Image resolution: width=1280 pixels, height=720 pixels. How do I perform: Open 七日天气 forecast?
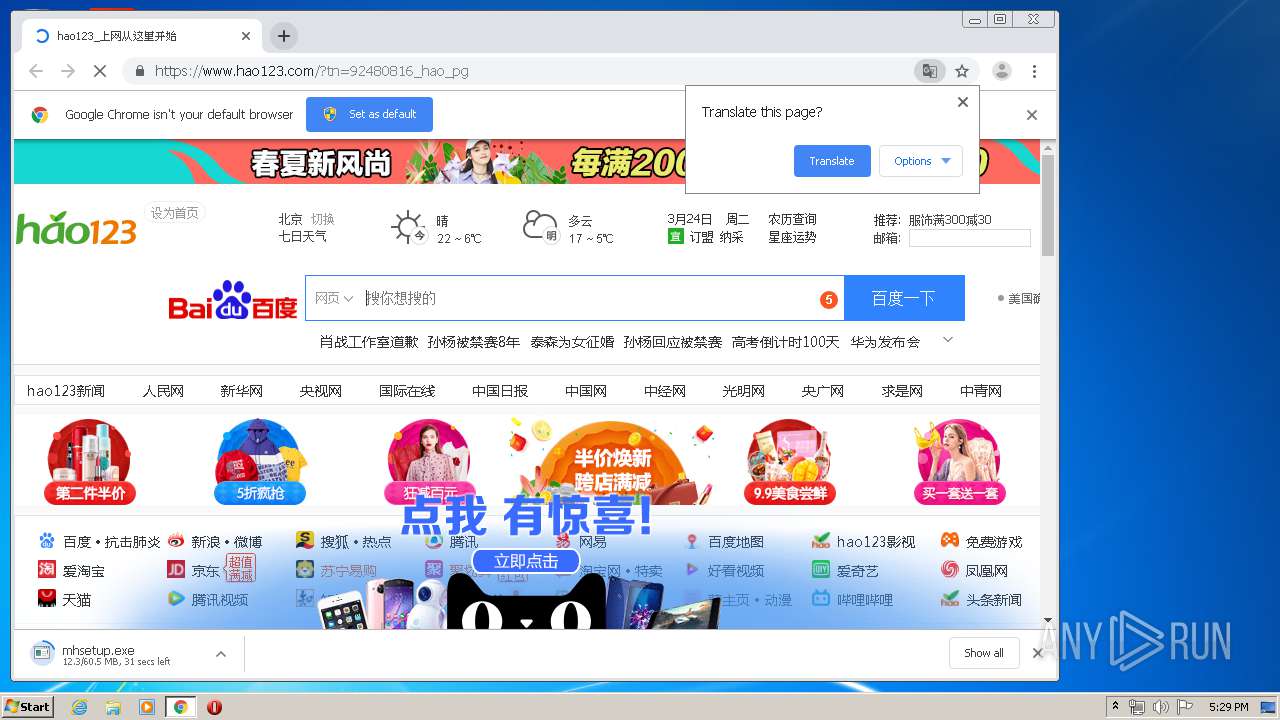(302, 237)
